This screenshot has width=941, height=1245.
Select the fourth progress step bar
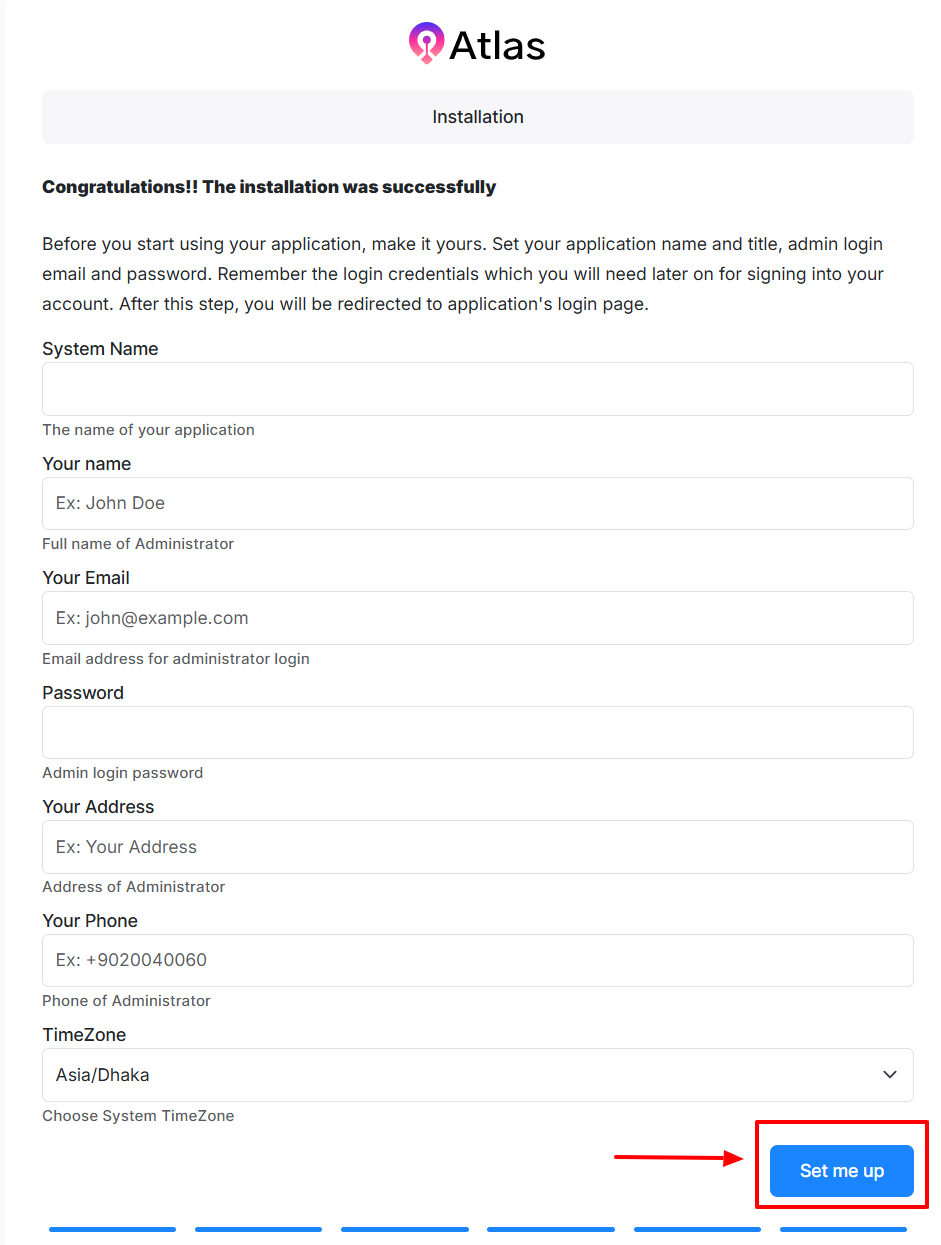(x=550, y=1229)
